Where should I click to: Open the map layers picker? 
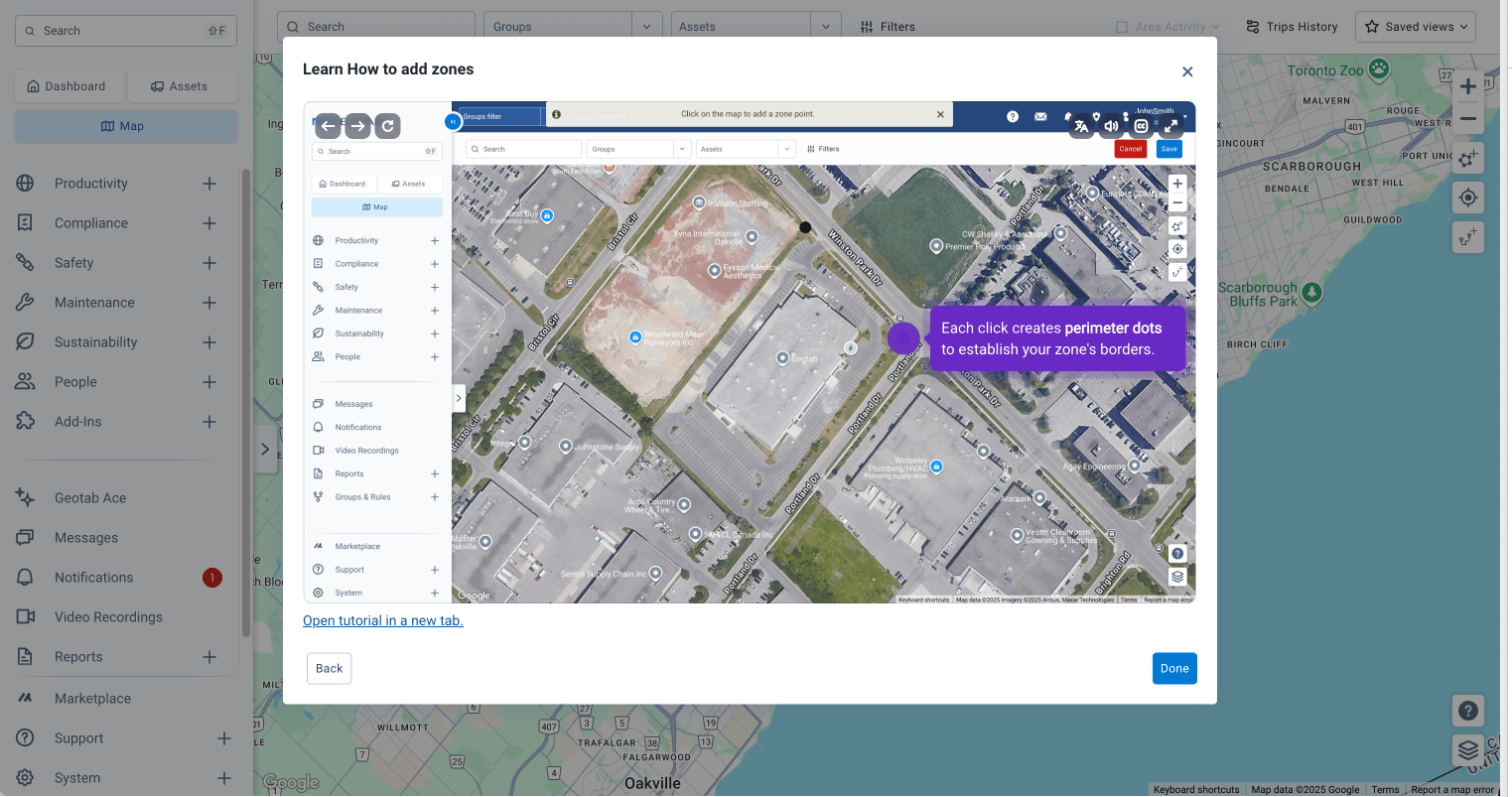[1468, 750]
